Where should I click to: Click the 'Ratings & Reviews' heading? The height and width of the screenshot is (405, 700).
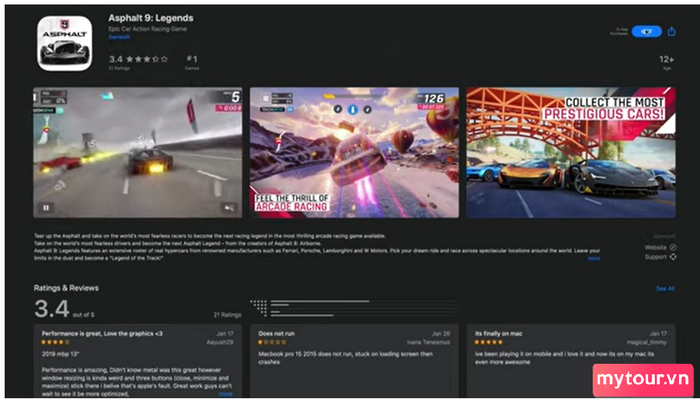[x=66, y=288]
